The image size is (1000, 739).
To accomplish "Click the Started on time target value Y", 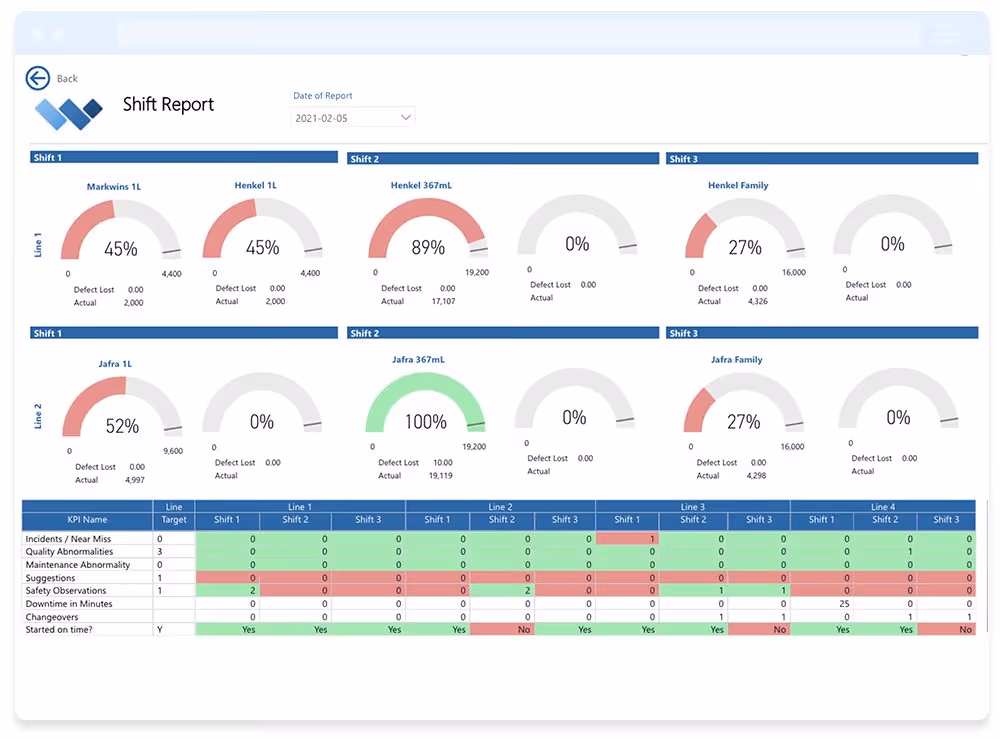I will [x=160, y=630].
